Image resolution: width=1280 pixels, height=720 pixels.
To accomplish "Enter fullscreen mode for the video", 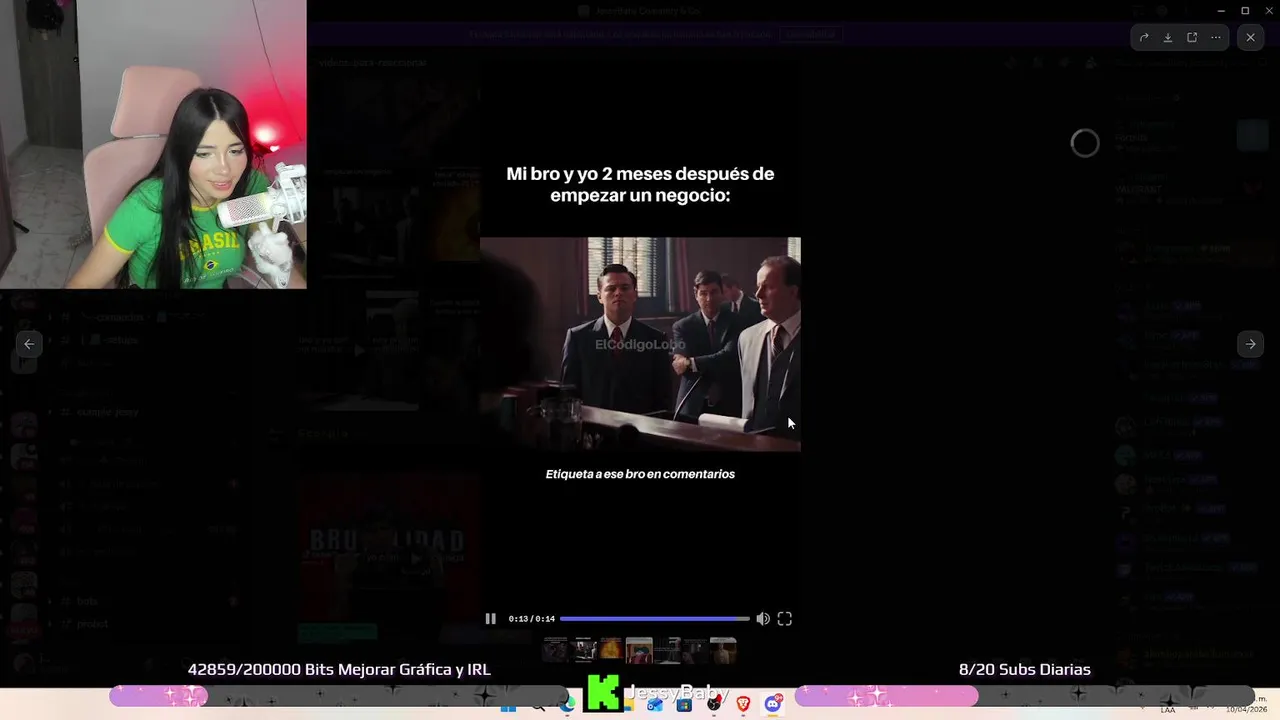I will [x=785, y=619].
